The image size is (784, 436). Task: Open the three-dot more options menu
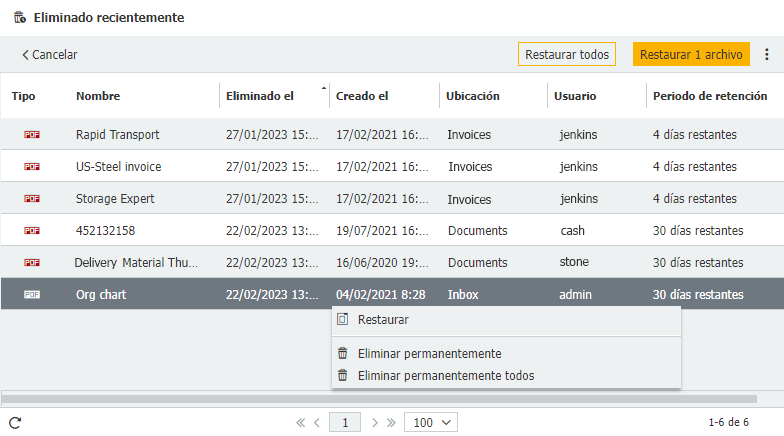click(767, 55)
